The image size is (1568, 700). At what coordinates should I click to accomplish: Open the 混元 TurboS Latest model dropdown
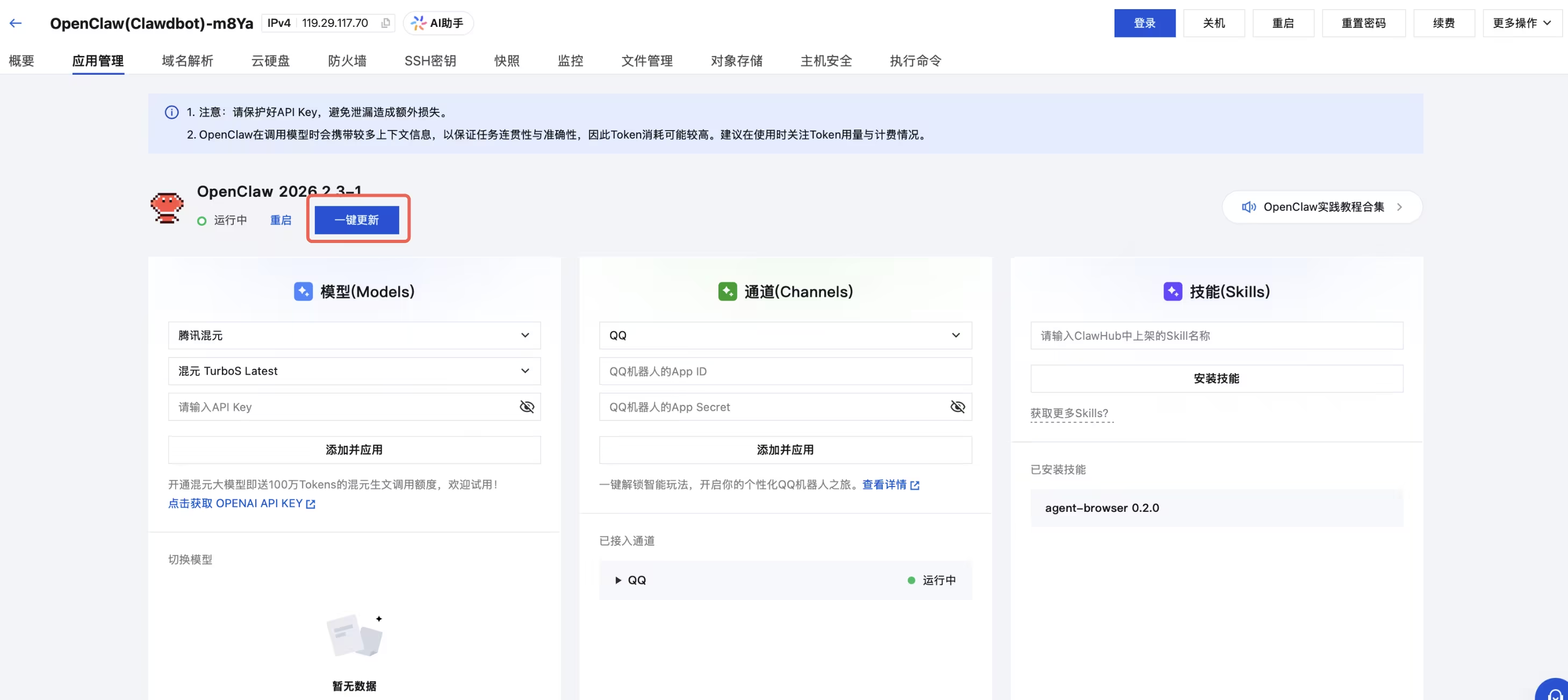tap(354, 371)
